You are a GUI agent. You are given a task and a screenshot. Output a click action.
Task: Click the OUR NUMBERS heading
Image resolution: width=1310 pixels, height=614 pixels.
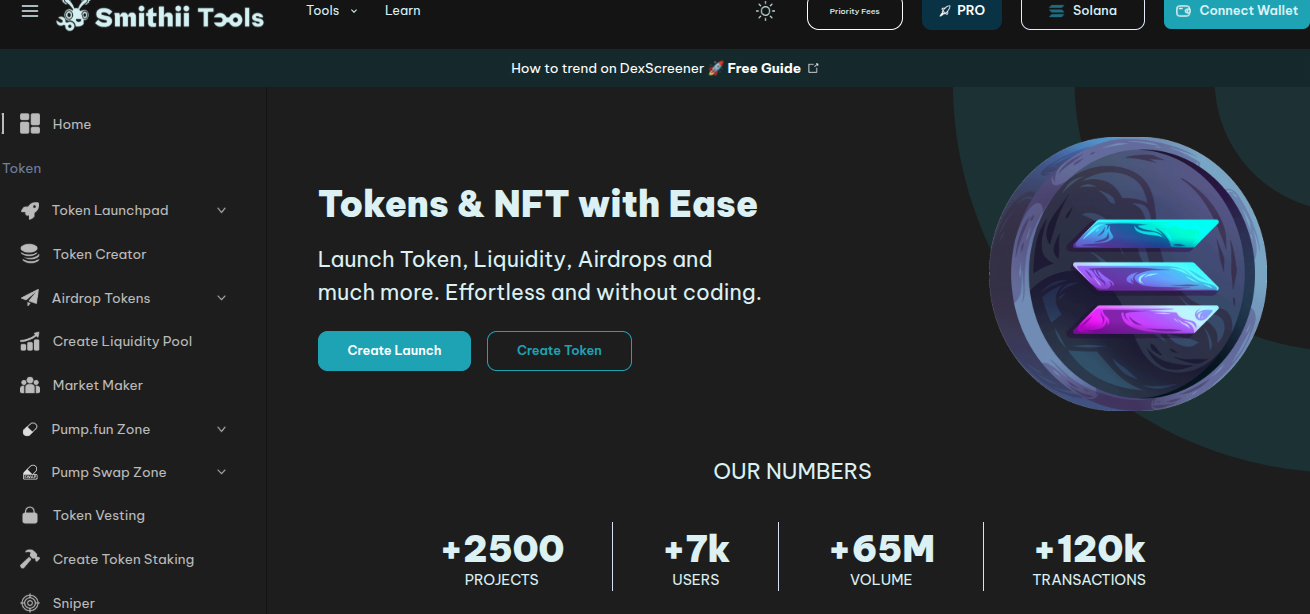tap(792, 471)
